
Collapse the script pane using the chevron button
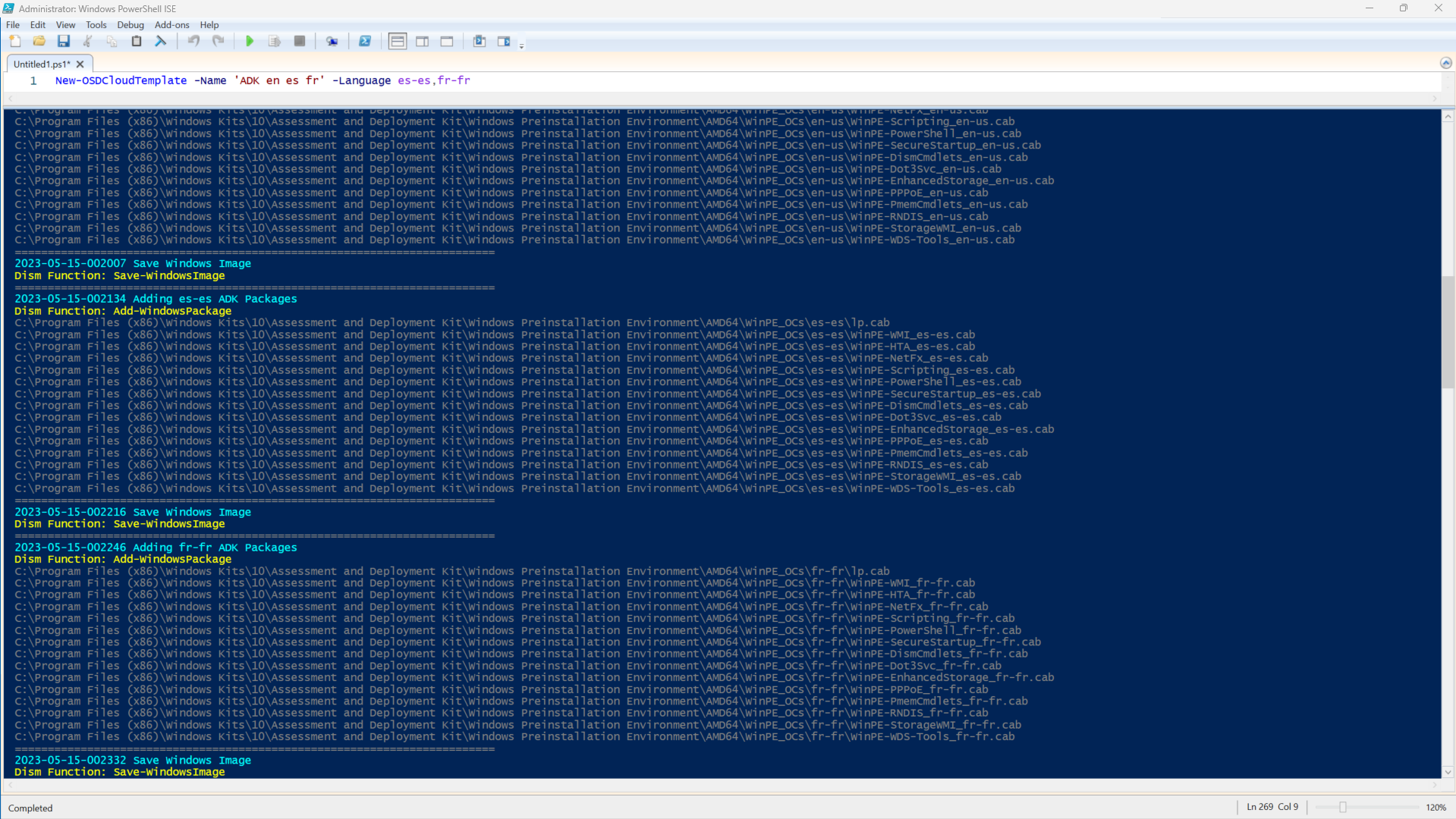(1445, 64)
